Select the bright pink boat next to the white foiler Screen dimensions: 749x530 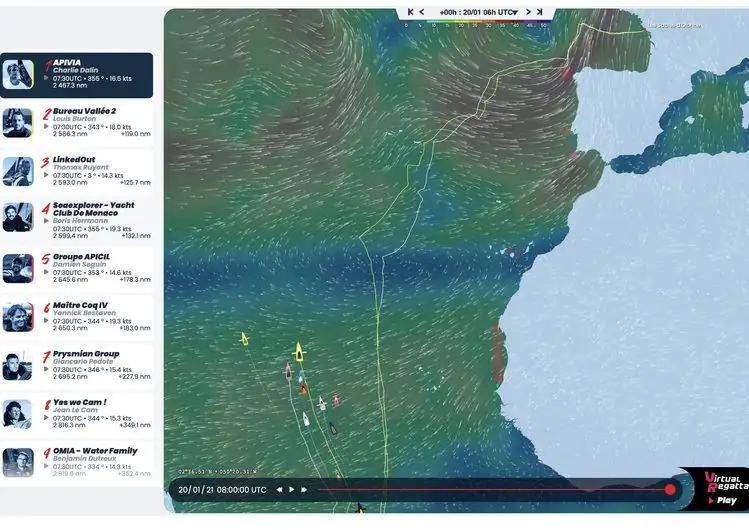tap(336, 400)
